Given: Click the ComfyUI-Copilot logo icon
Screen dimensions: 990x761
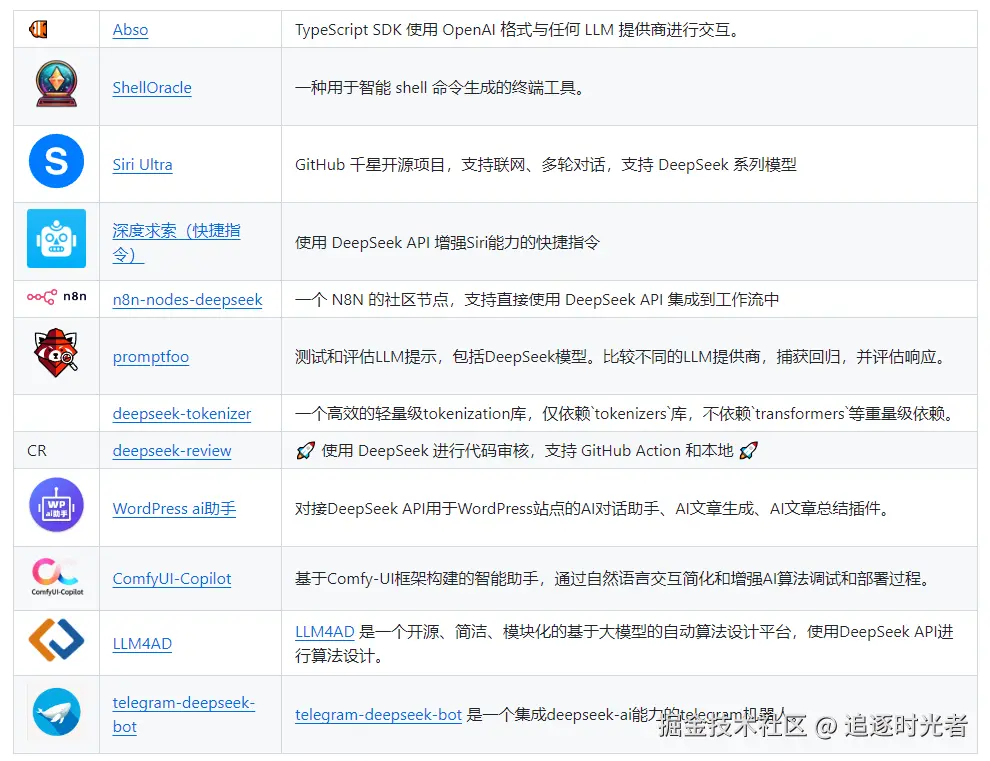Looking at the screenshot, I should 57,577.
